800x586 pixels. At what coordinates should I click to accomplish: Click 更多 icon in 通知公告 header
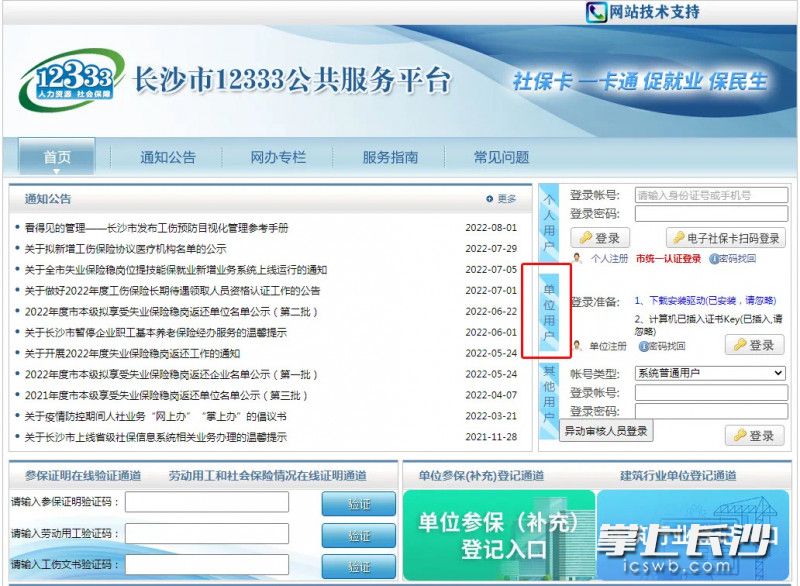[489, 199]
